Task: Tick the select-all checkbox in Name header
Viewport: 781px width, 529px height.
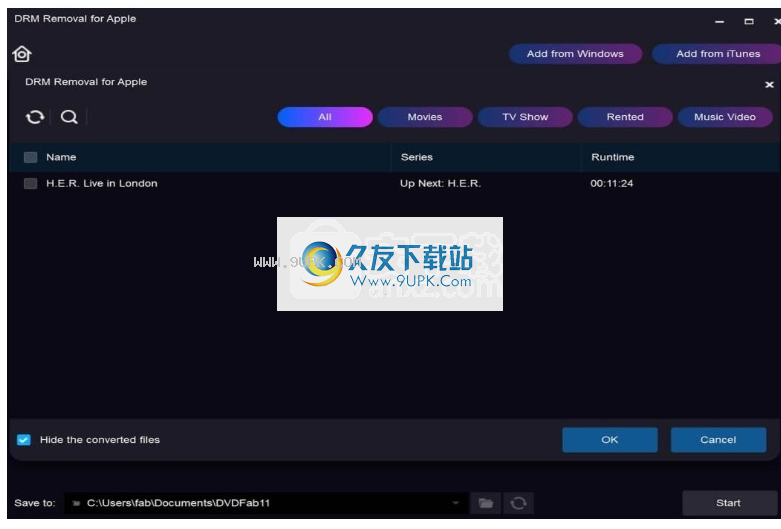Action: click(x=30, y=157)
